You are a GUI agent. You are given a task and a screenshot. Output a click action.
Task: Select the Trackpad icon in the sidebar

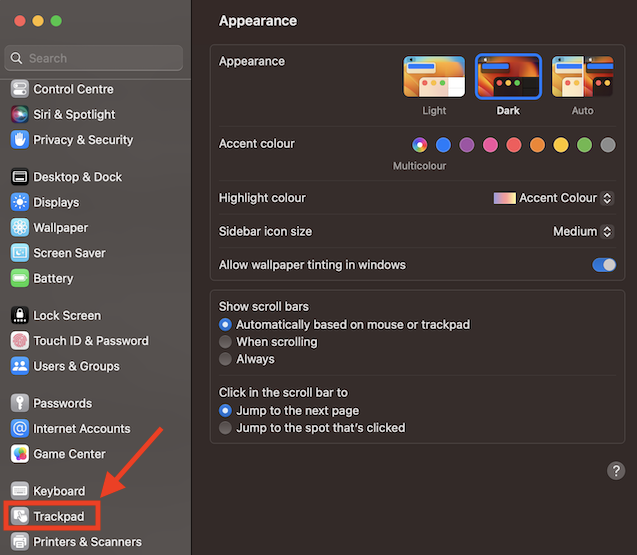click(20, 517)
